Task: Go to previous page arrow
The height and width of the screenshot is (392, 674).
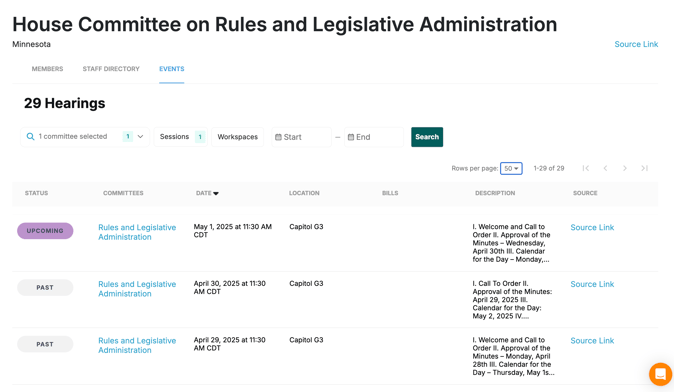Action: point(605,168)
